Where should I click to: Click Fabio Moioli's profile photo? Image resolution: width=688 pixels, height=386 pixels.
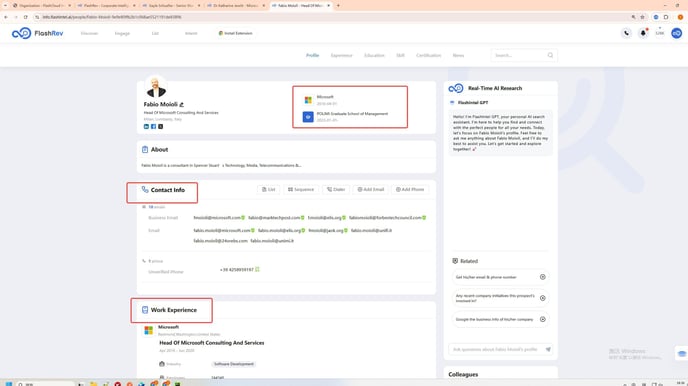pyautogui.click(x=156, y=87)
